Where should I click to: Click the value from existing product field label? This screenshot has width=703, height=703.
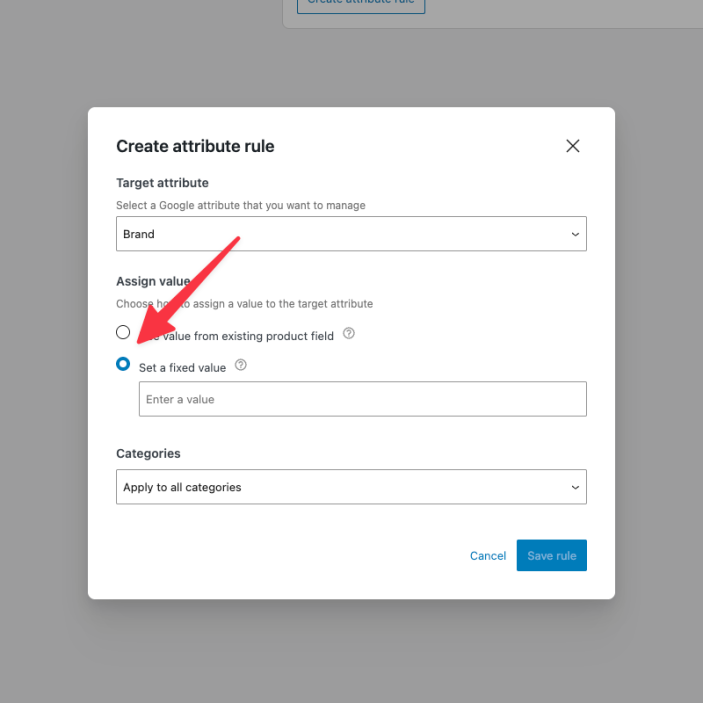point(250,336)
